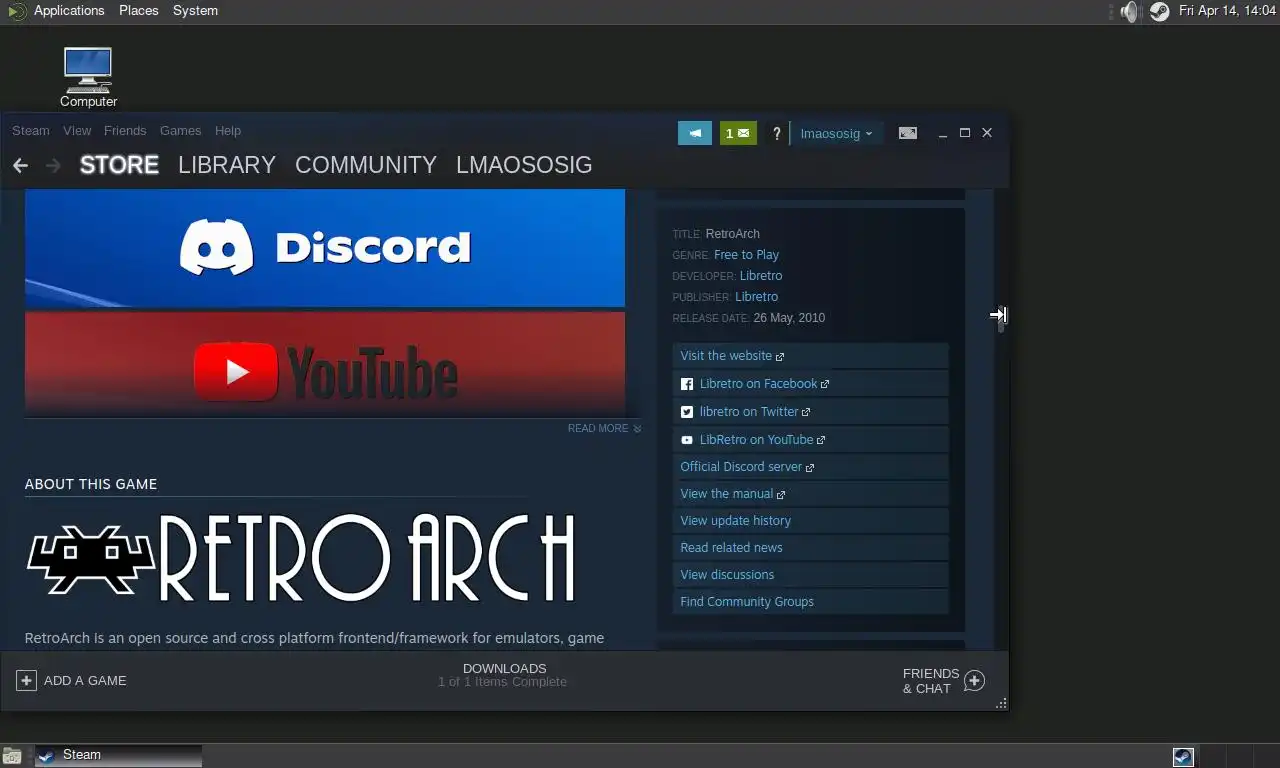The height and width of the screenshot is (768, 1280).
Task: Switch to the COMMUNITY tab
Action: 366,165
